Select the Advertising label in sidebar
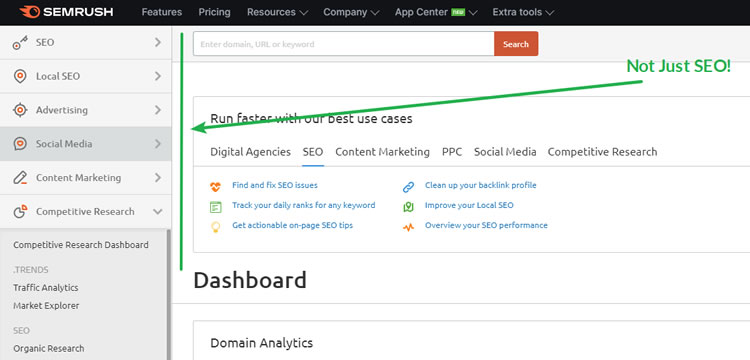 coord(62,110)
